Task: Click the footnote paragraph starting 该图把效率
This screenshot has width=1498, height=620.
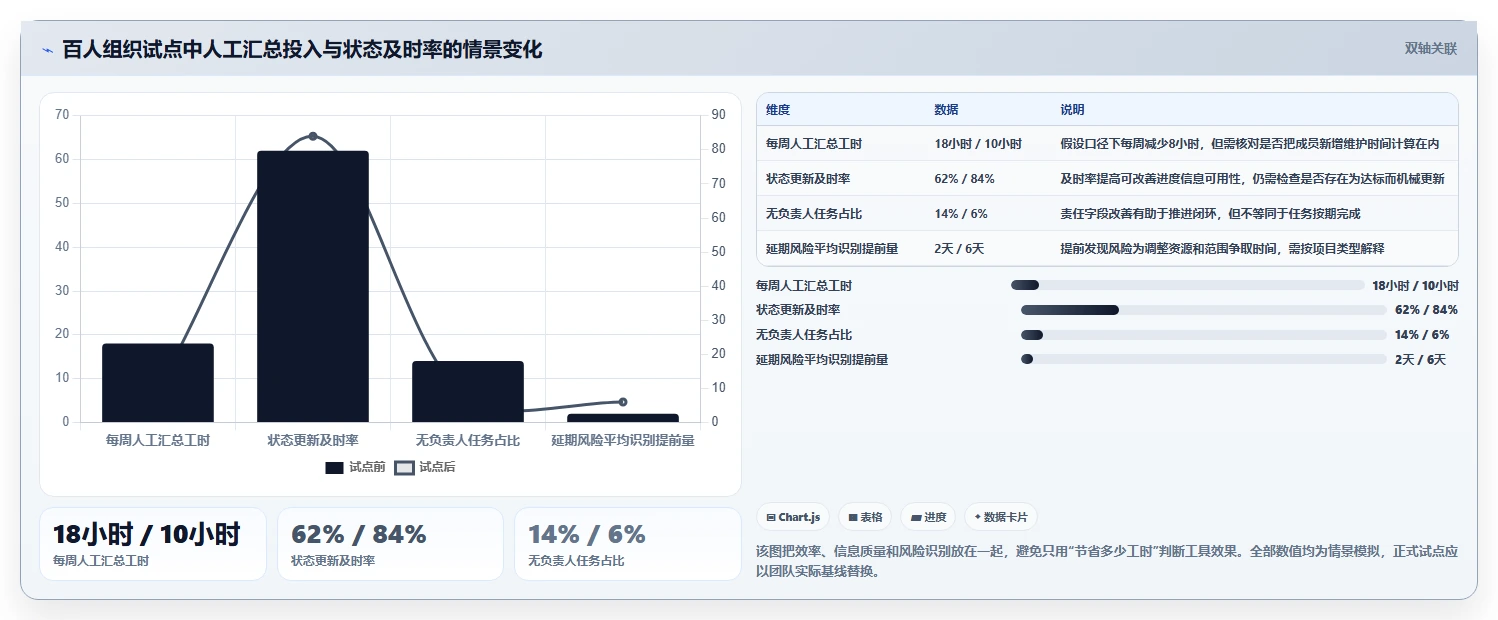Action: click(1107, 562)
